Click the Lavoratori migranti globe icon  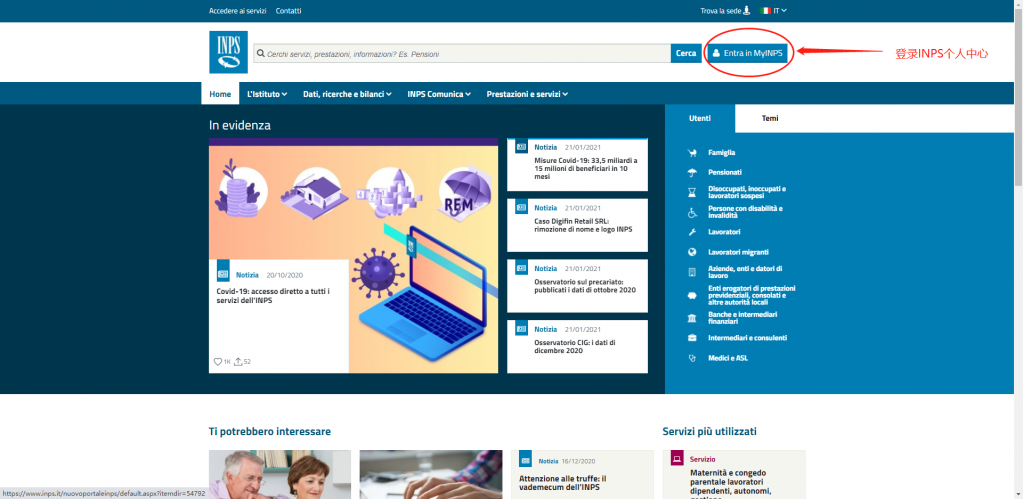click(691, 252)
